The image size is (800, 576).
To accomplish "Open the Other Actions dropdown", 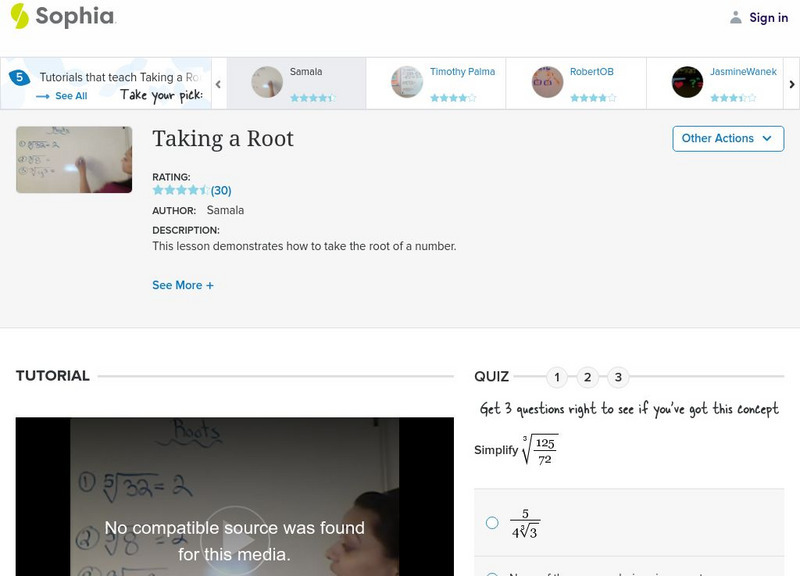I will (x=727, y=138).
